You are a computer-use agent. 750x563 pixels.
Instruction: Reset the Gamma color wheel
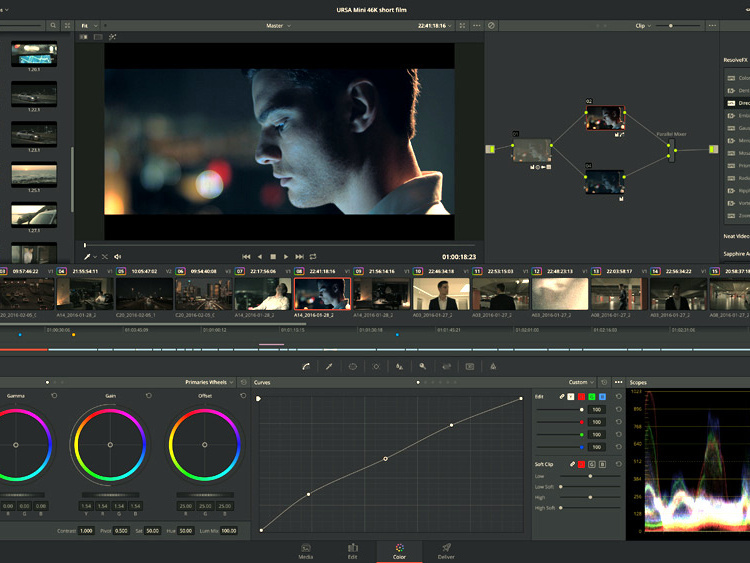[x=54, y=396]
